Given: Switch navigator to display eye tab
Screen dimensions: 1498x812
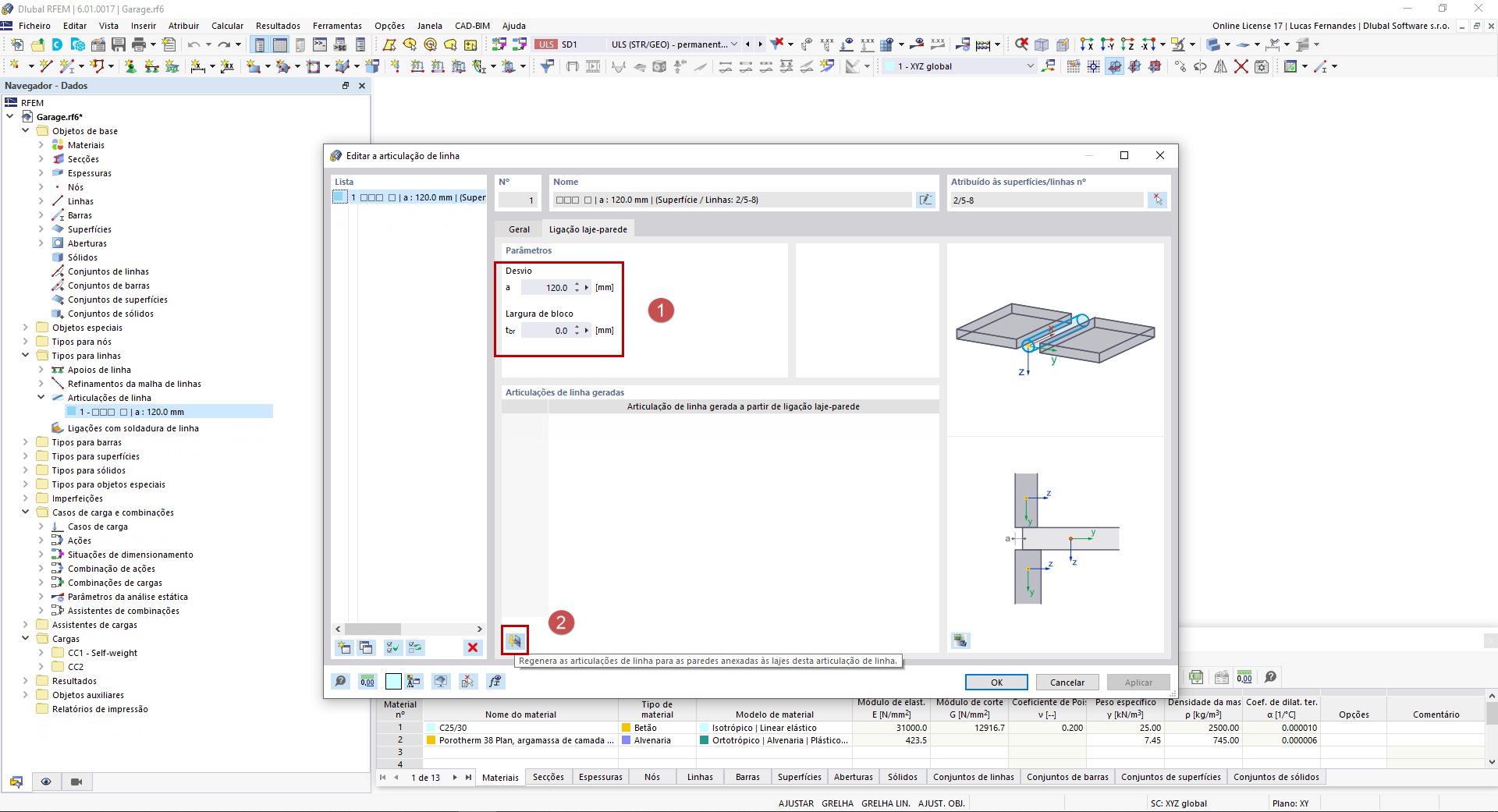Looking at the screenshot, I should tap(46, 782).
